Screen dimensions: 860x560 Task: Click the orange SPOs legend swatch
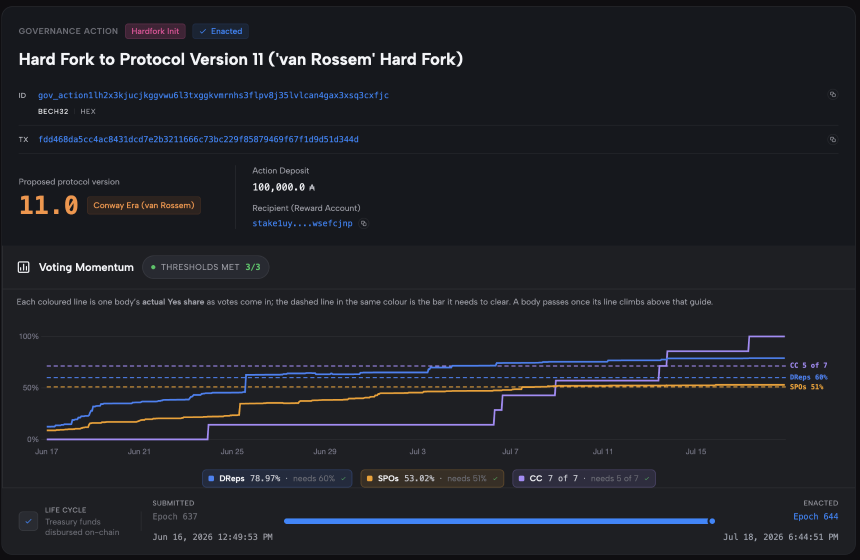pyautogui.click(x=370, y=478)
